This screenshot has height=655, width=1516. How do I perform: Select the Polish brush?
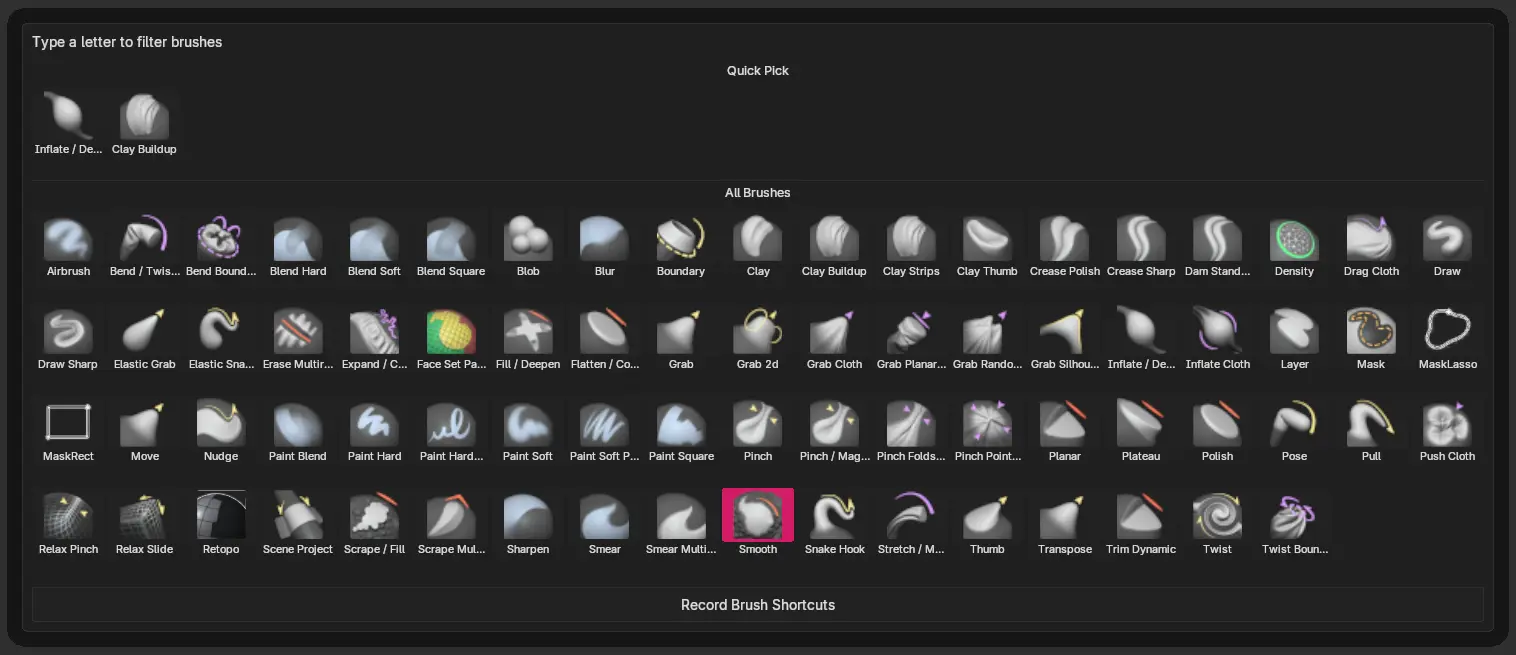pos(1217,431)
